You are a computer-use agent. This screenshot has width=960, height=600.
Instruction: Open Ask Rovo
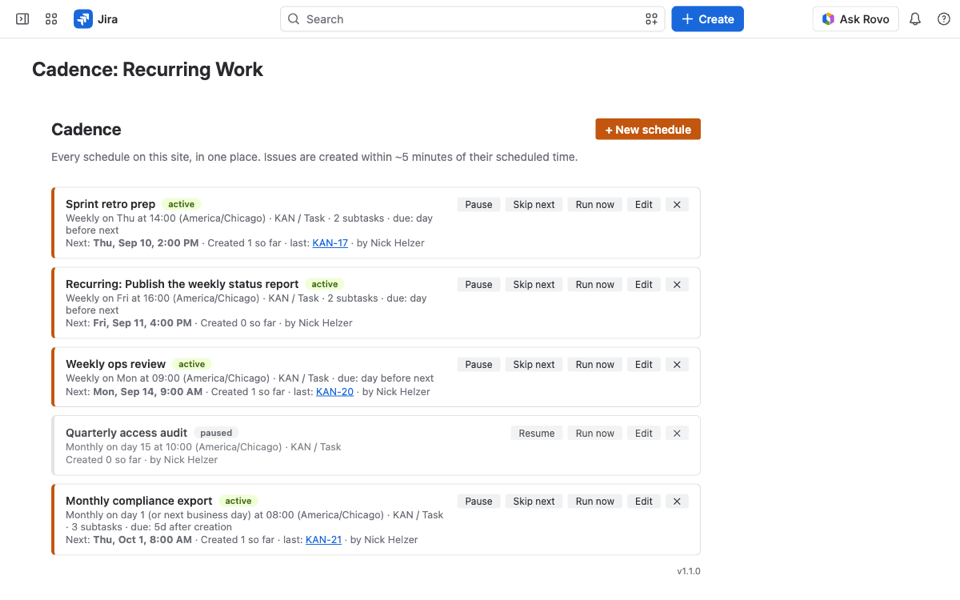coord(855,19)
